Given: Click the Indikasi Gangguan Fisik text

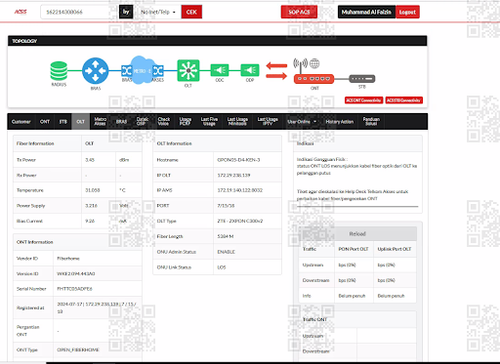Looking at the screenshot, I should (322, 159).
